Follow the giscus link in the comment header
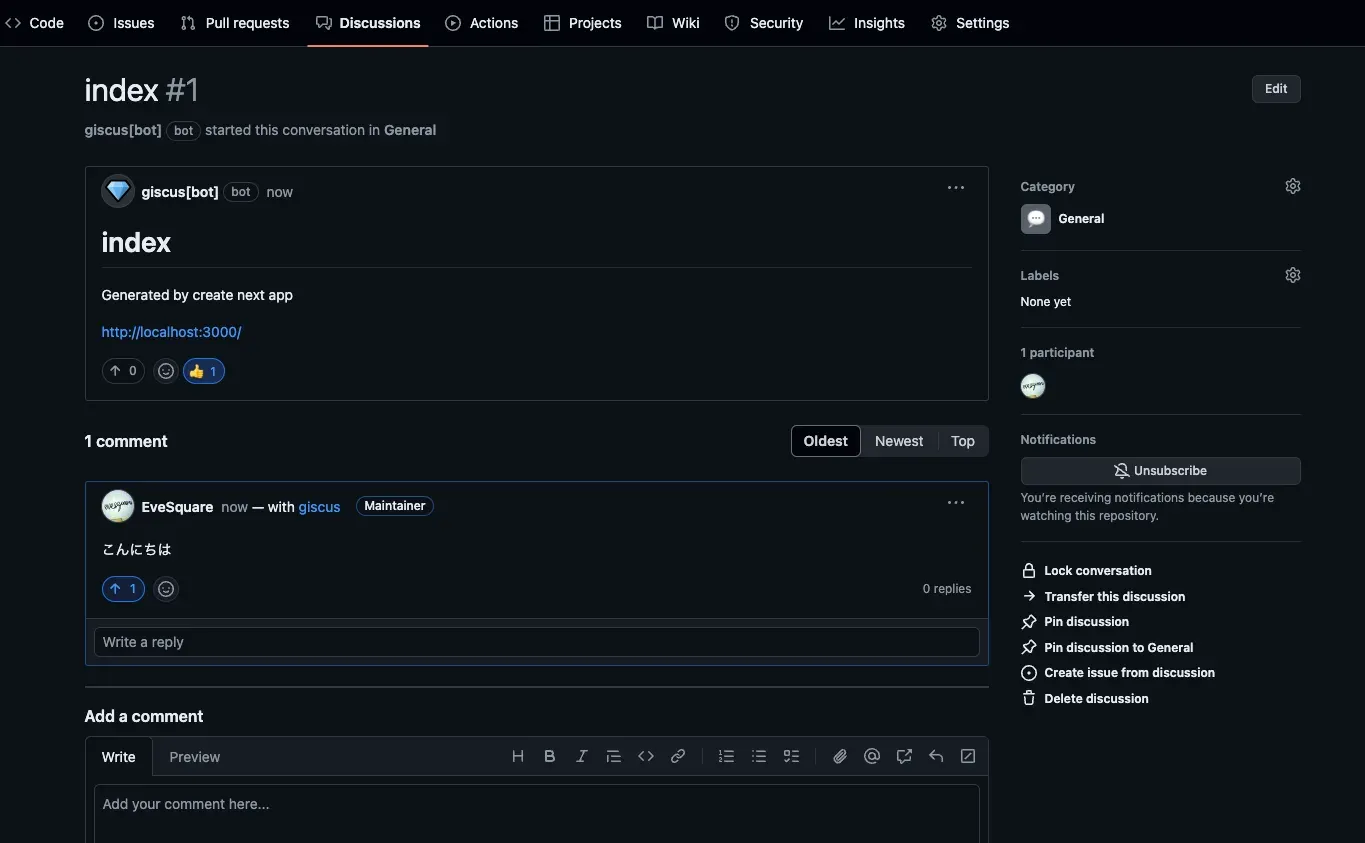 (x=320, y=507)
